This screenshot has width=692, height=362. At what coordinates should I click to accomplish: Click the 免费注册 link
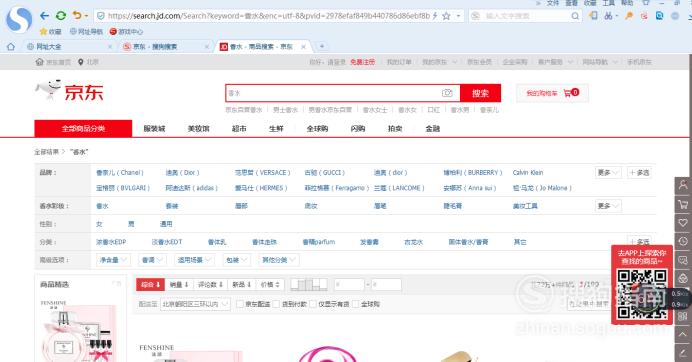362,62
